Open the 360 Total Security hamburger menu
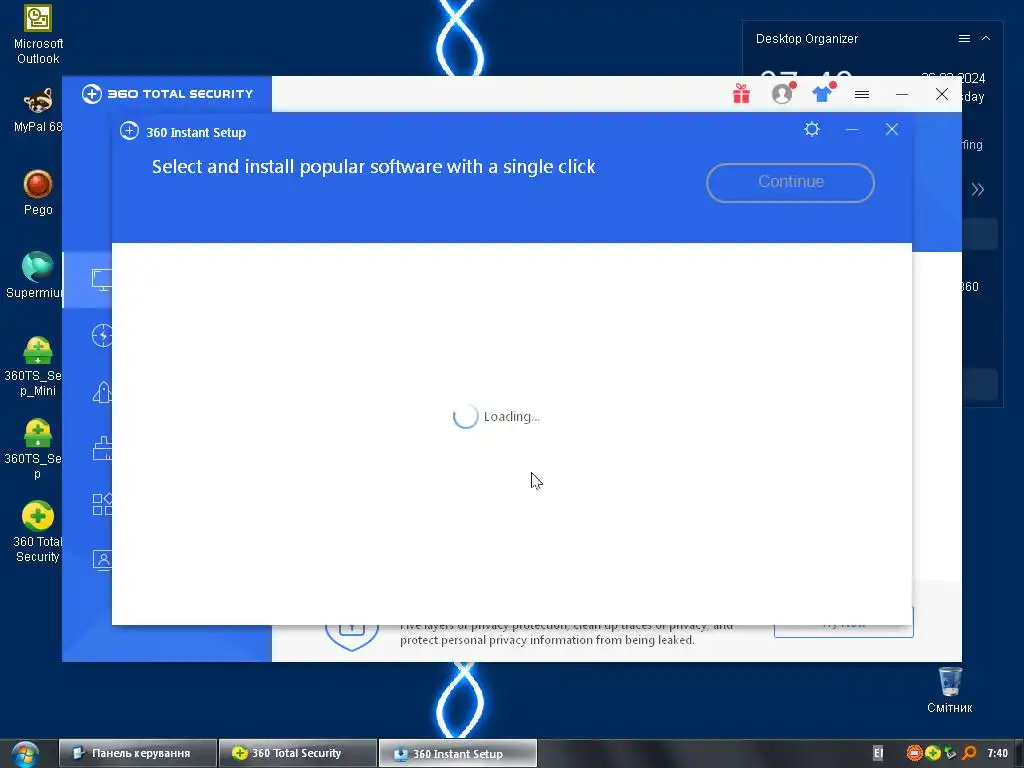 tap(862, 94)
